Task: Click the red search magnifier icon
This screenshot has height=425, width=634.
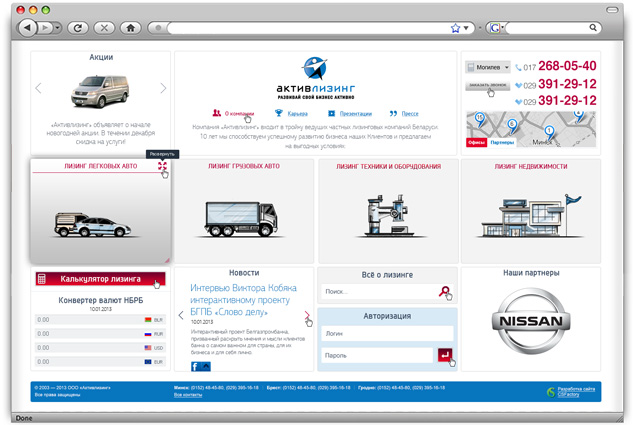Action: tap(444, 291)
